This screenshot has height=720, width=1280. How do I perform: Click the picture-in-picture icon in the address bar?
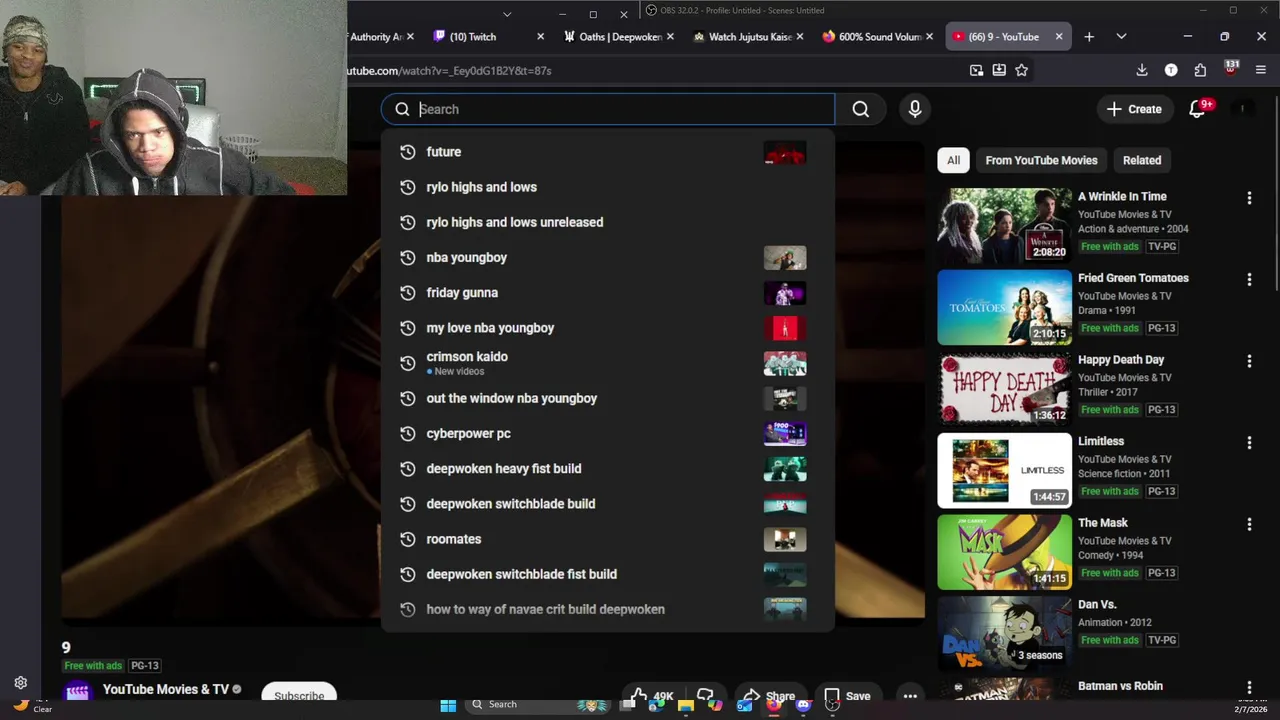click(x=976, y=70)
